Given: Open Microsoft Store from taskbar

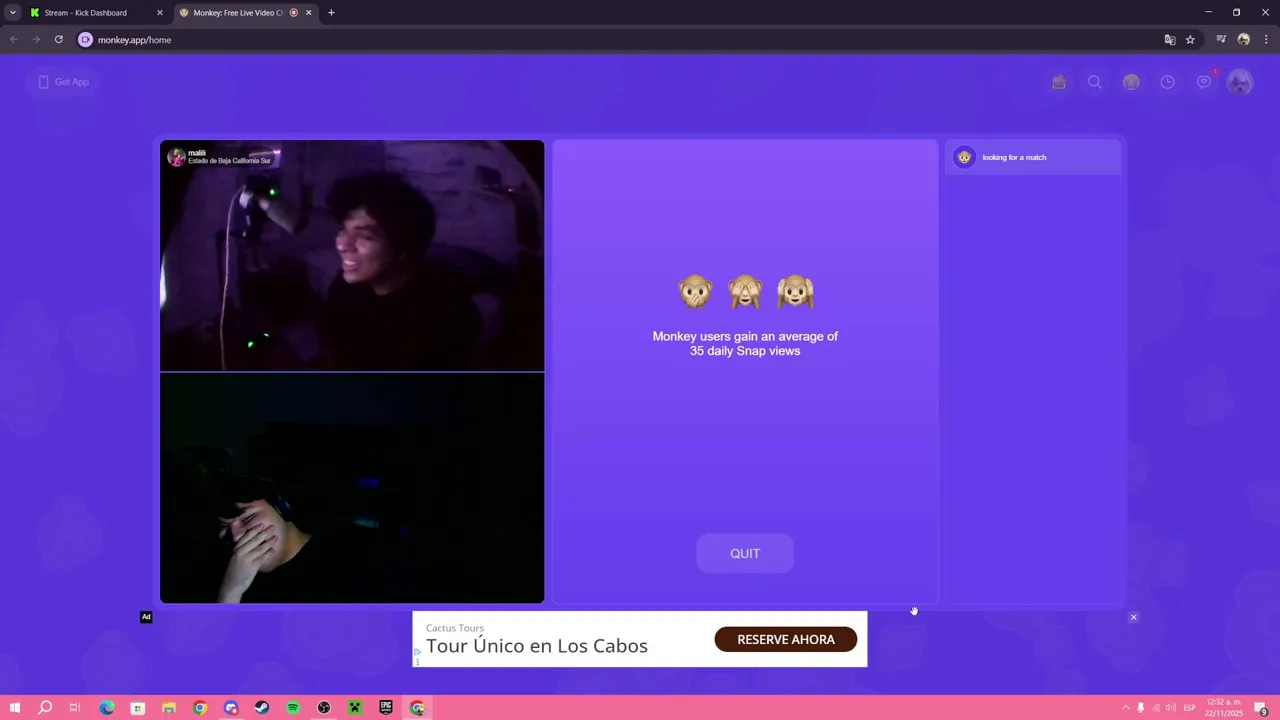Looking at the screenshot, I should pos(138,708).
